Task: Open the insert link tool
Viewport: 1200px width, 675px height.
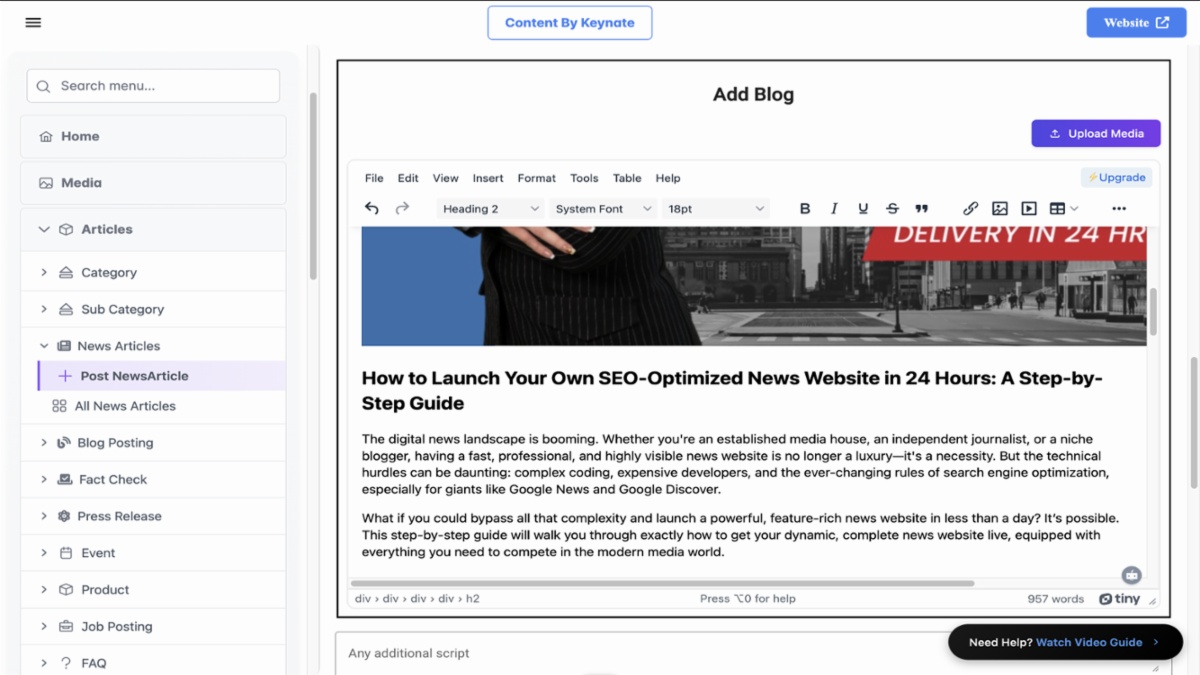Action: pyautogui.click(x=970, y=208)
